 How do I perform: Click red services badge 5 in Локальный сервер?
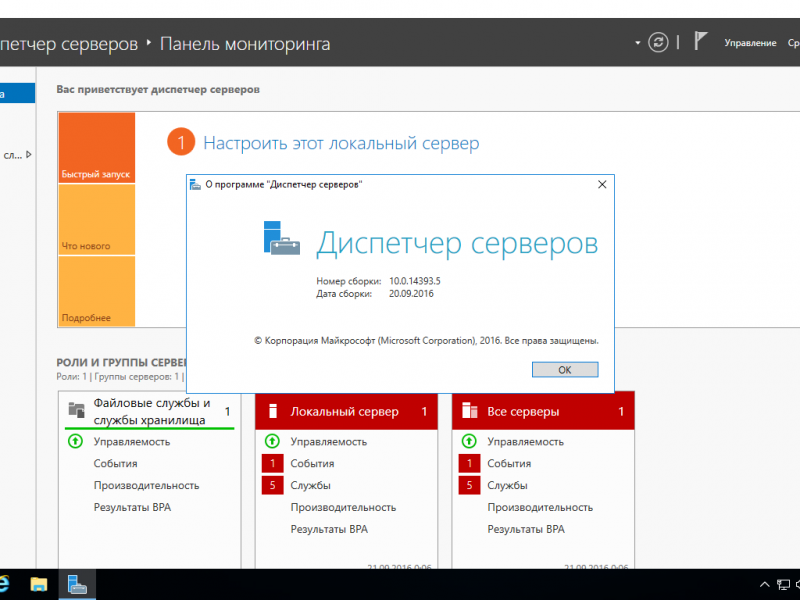pos(272,485)
